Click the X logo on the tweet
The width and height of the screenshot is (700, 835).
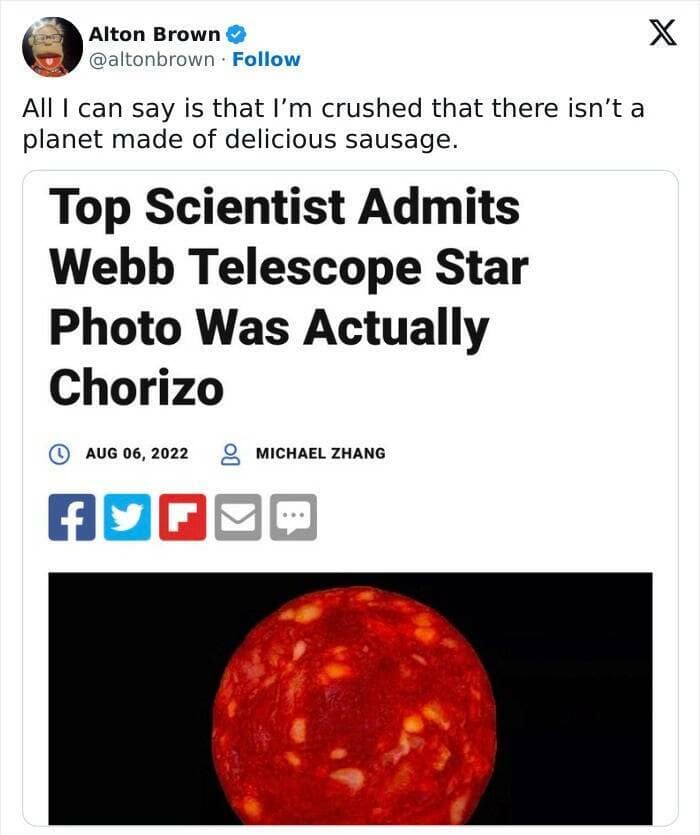coord(656,34)
